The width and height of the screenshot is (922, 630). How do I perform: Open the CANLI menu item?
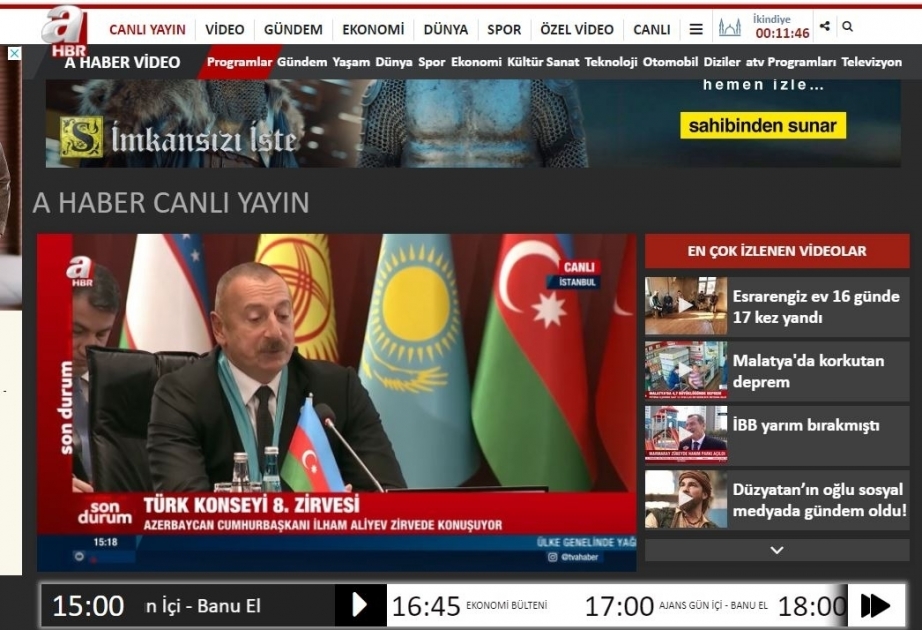pos(652,29)
